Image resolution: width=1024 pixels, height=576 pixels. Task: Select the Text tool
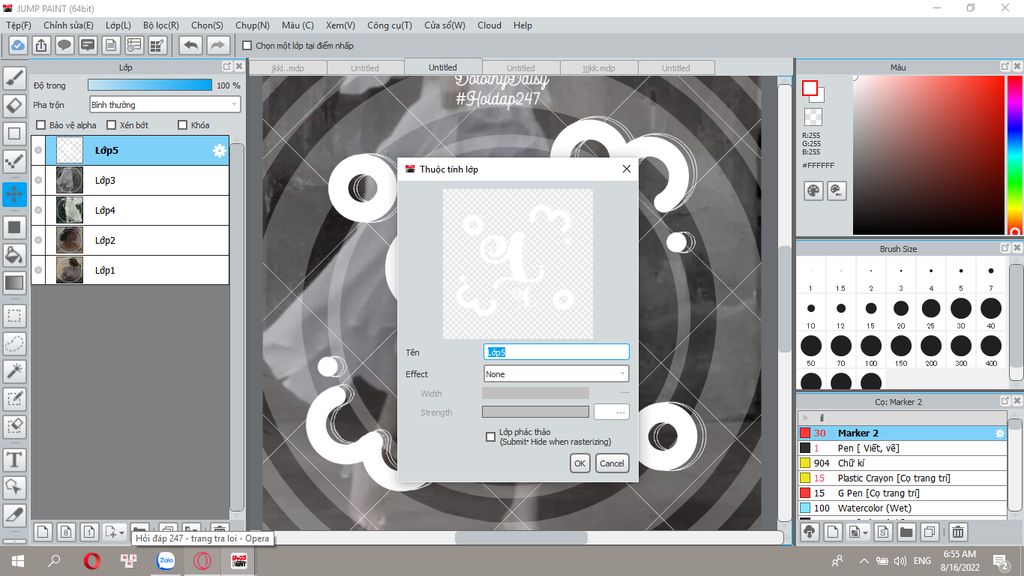[x=14, y=460]
